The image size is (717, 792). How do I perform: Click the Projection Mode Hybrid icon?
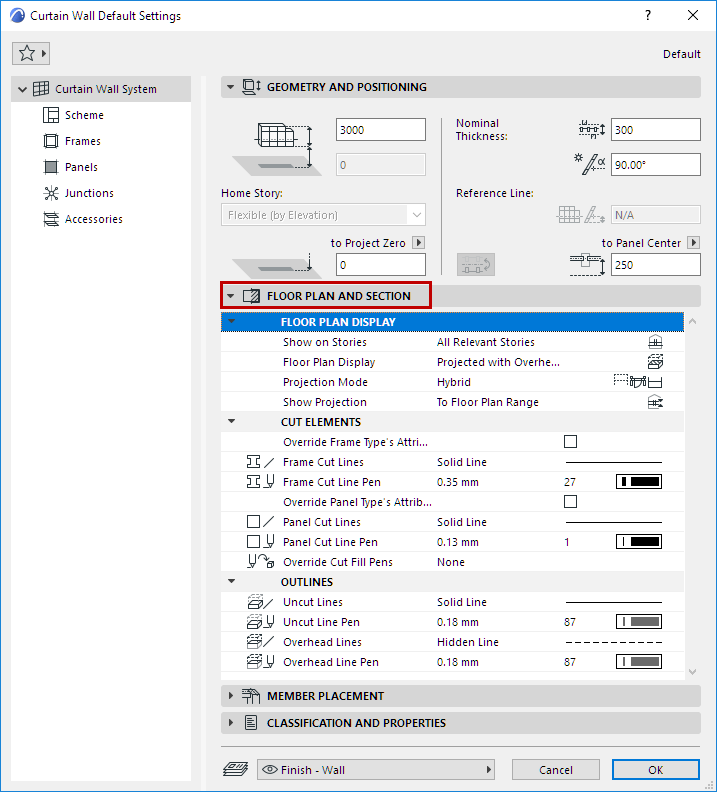point(638,382)
